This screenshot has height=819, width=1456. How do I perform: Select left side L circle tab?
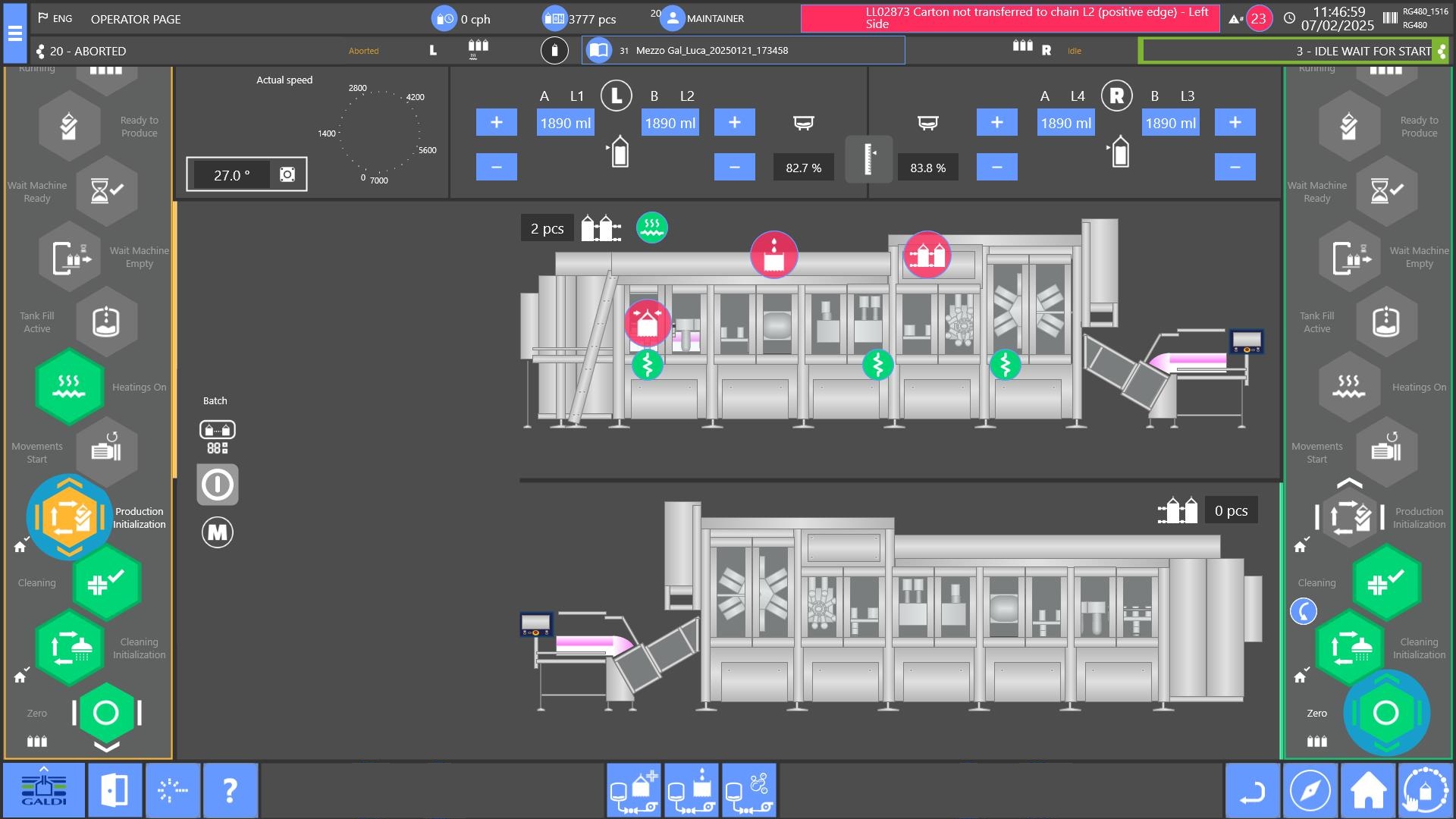point(616,96)
